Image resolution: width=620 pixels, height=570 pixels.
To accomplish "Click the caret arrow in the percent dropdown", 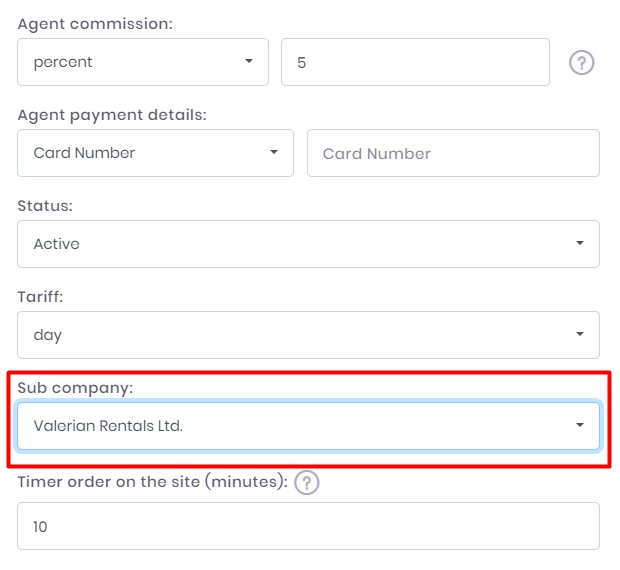I will (249, 62).
